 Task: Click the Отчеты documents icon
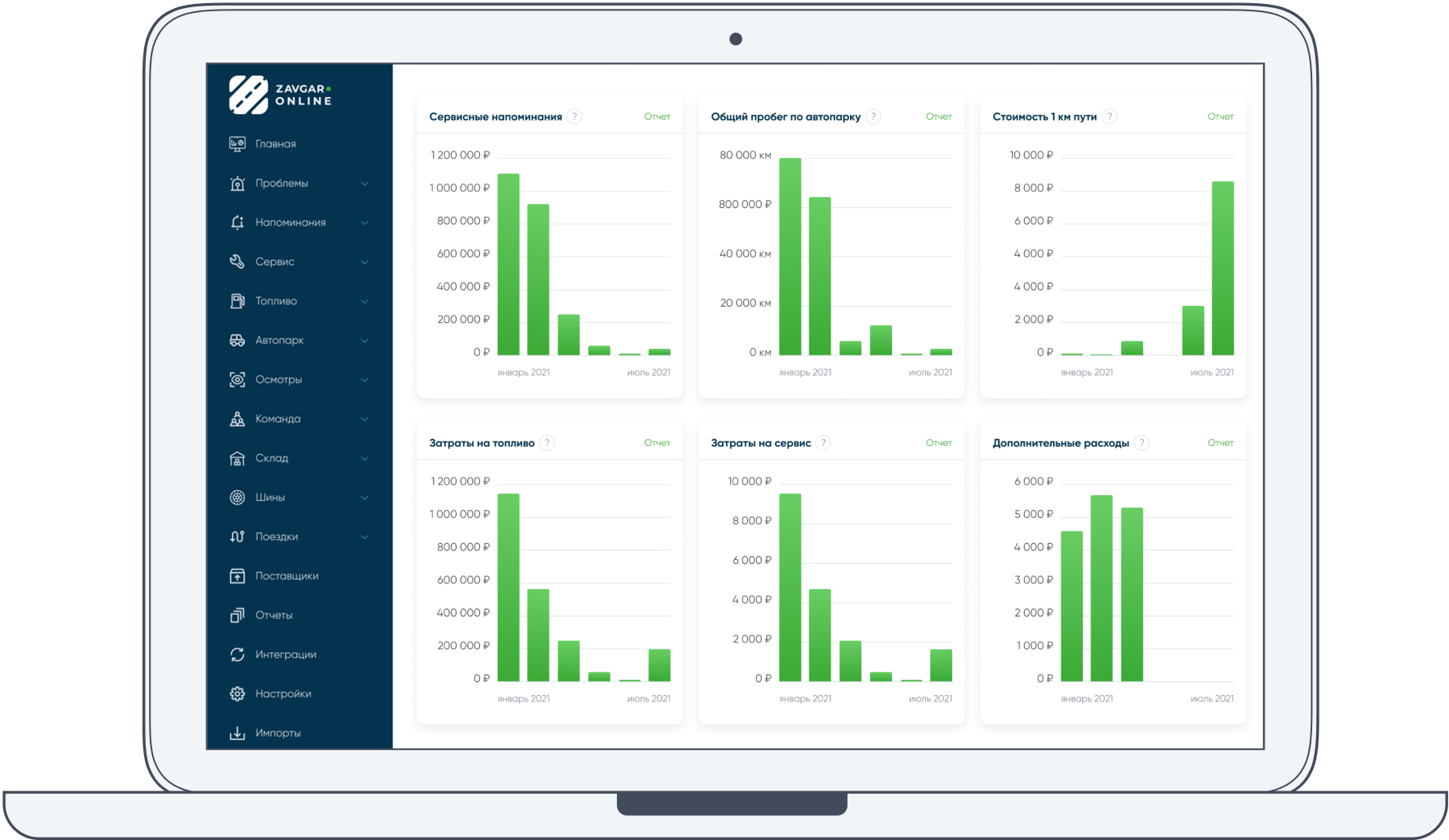pyautogui.click(x=237, y=616)
